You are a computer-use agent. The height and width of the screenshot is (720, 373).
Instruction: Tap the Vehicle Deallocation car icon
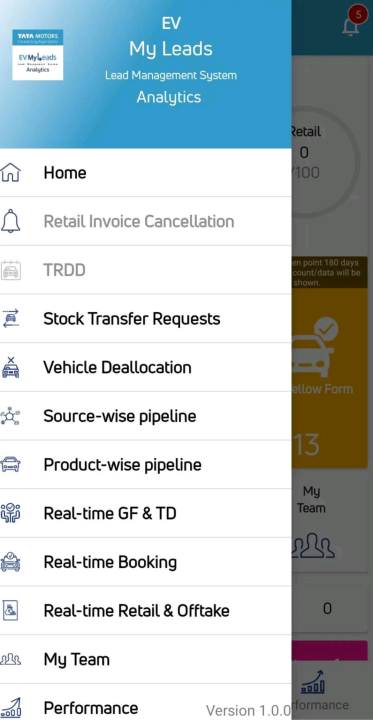tap(11, 367)
